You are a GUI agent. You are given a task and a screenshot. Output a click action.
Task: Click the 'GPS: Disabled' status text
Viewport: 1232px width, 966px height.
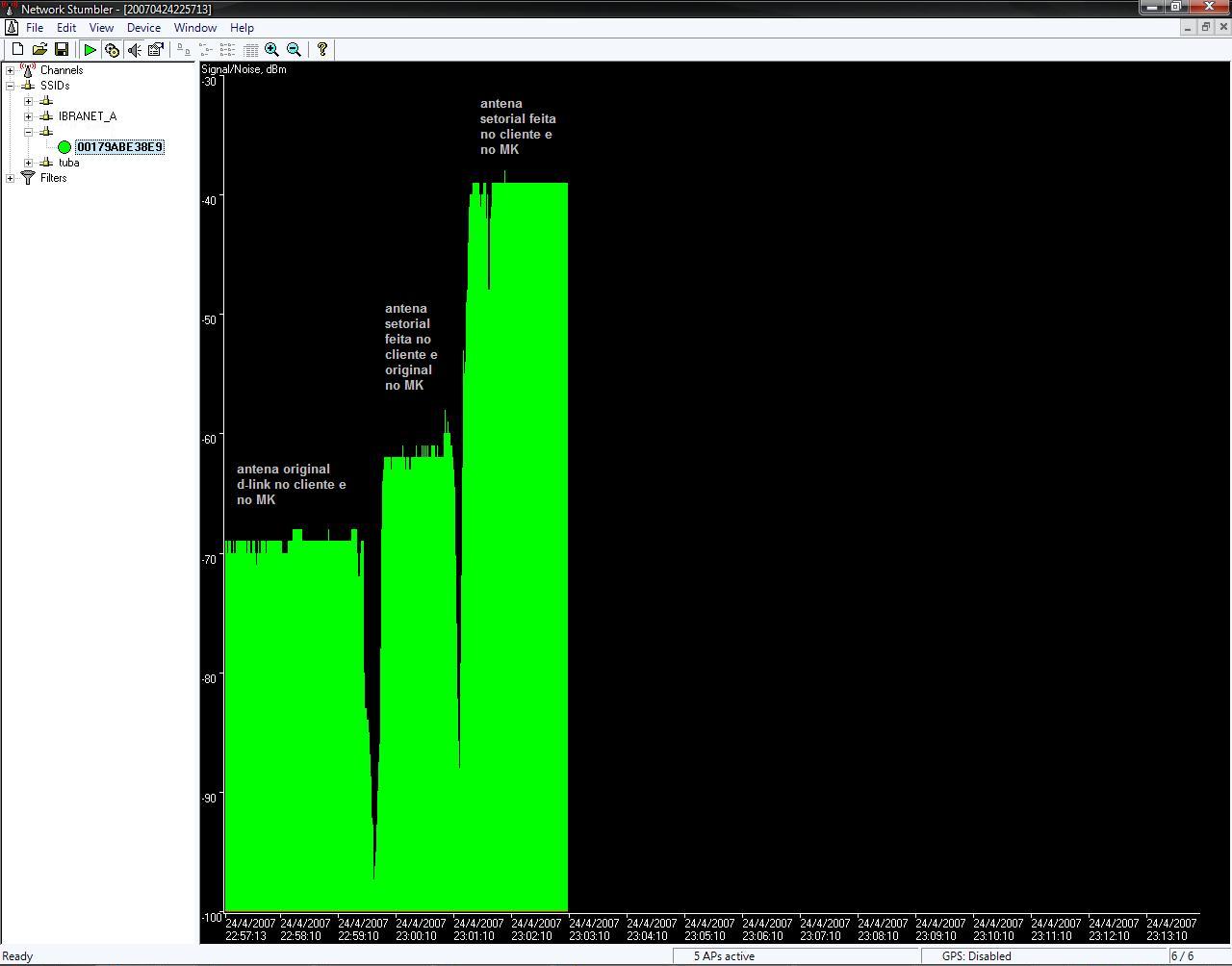point(976,955)
